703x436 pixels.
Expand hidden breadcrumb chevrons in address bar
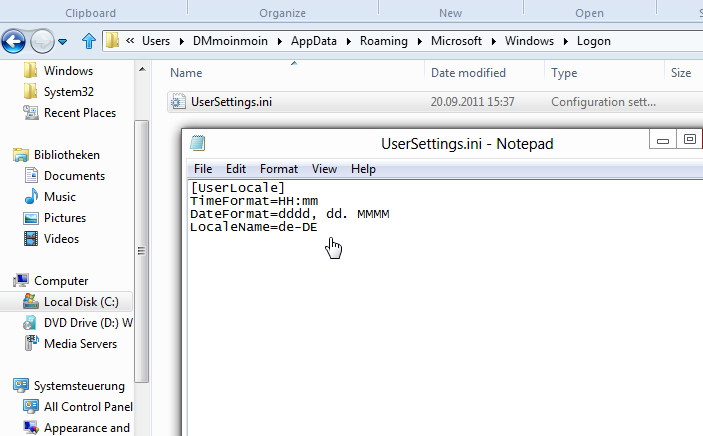(x=130, y=41)
